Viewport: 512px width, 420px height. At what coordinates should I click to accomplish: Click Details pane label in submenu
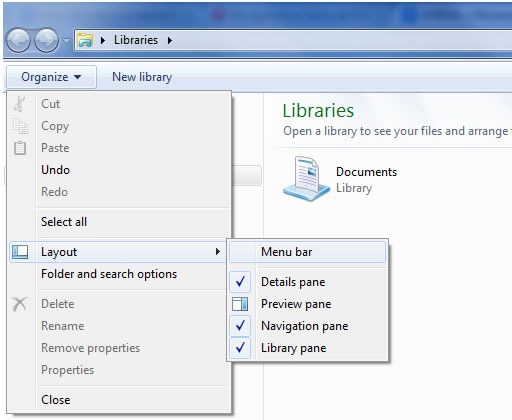(293, 282)
